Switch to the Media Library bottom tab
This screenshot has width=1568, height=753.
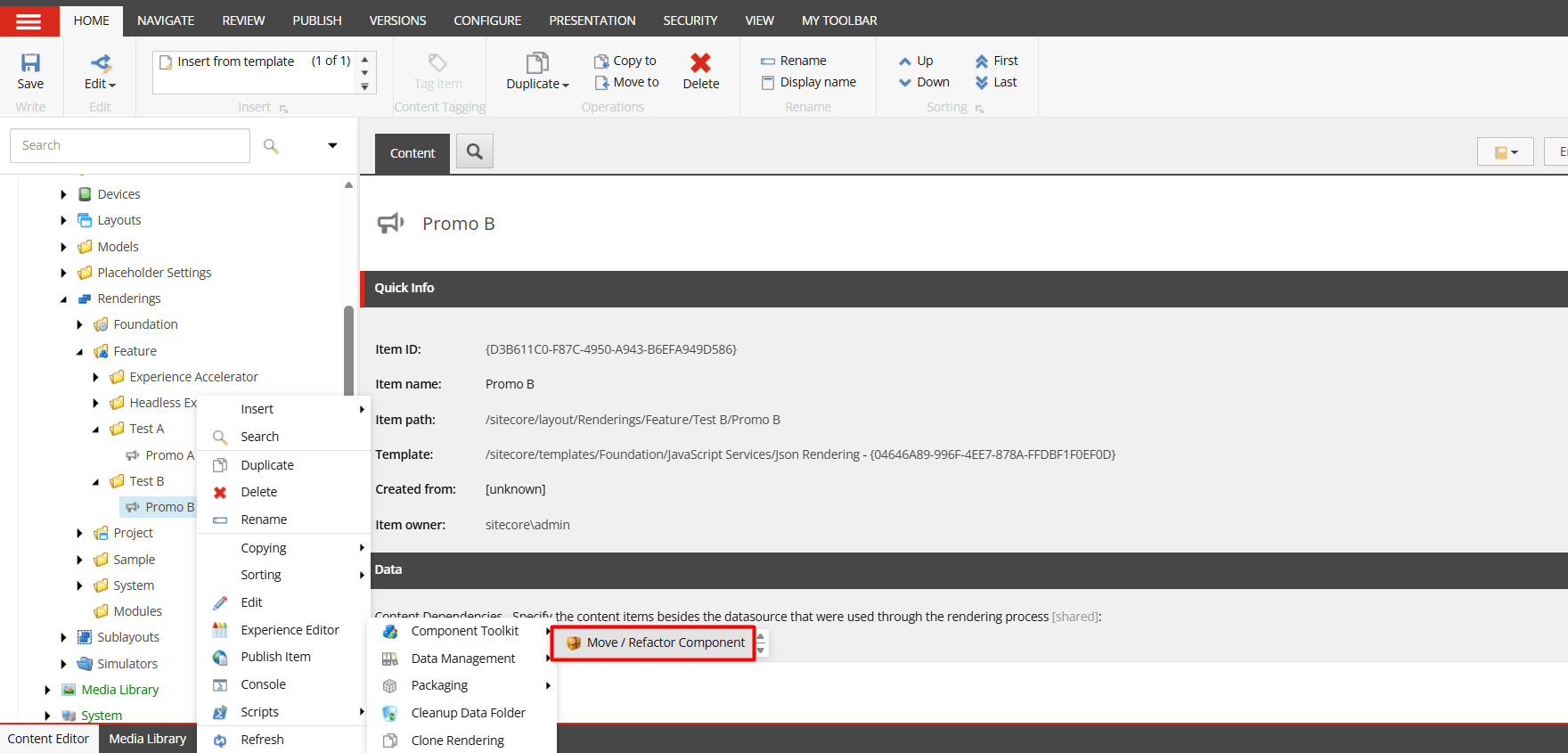(x=147, y=739)
